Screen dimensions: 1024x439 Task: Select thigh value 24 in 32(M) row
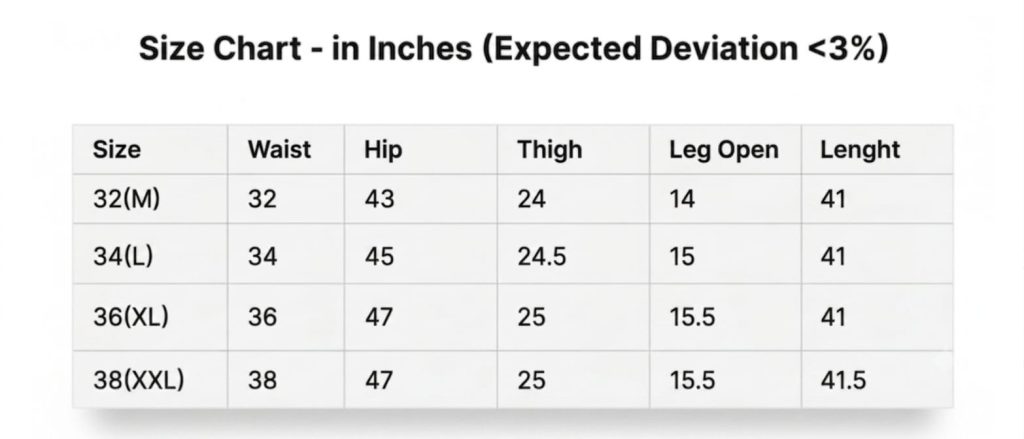(532, 199)
